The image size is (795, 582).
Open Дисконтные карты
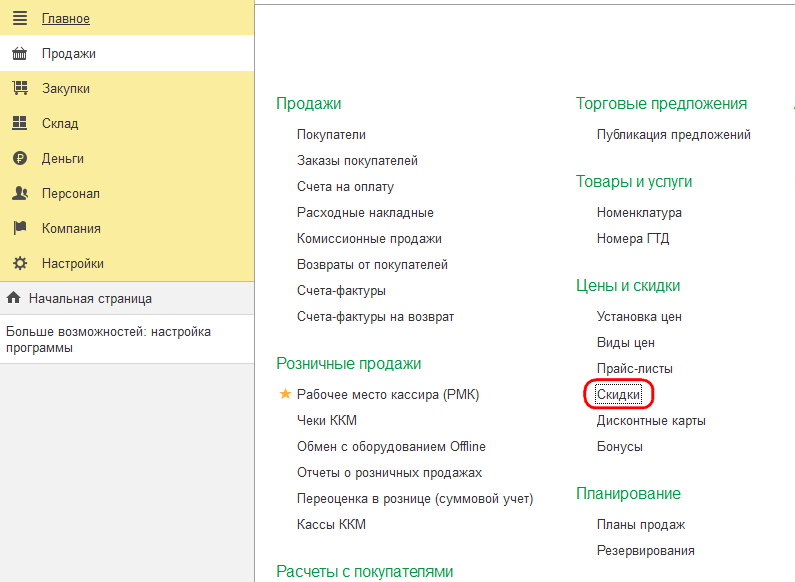coord(651,421)
